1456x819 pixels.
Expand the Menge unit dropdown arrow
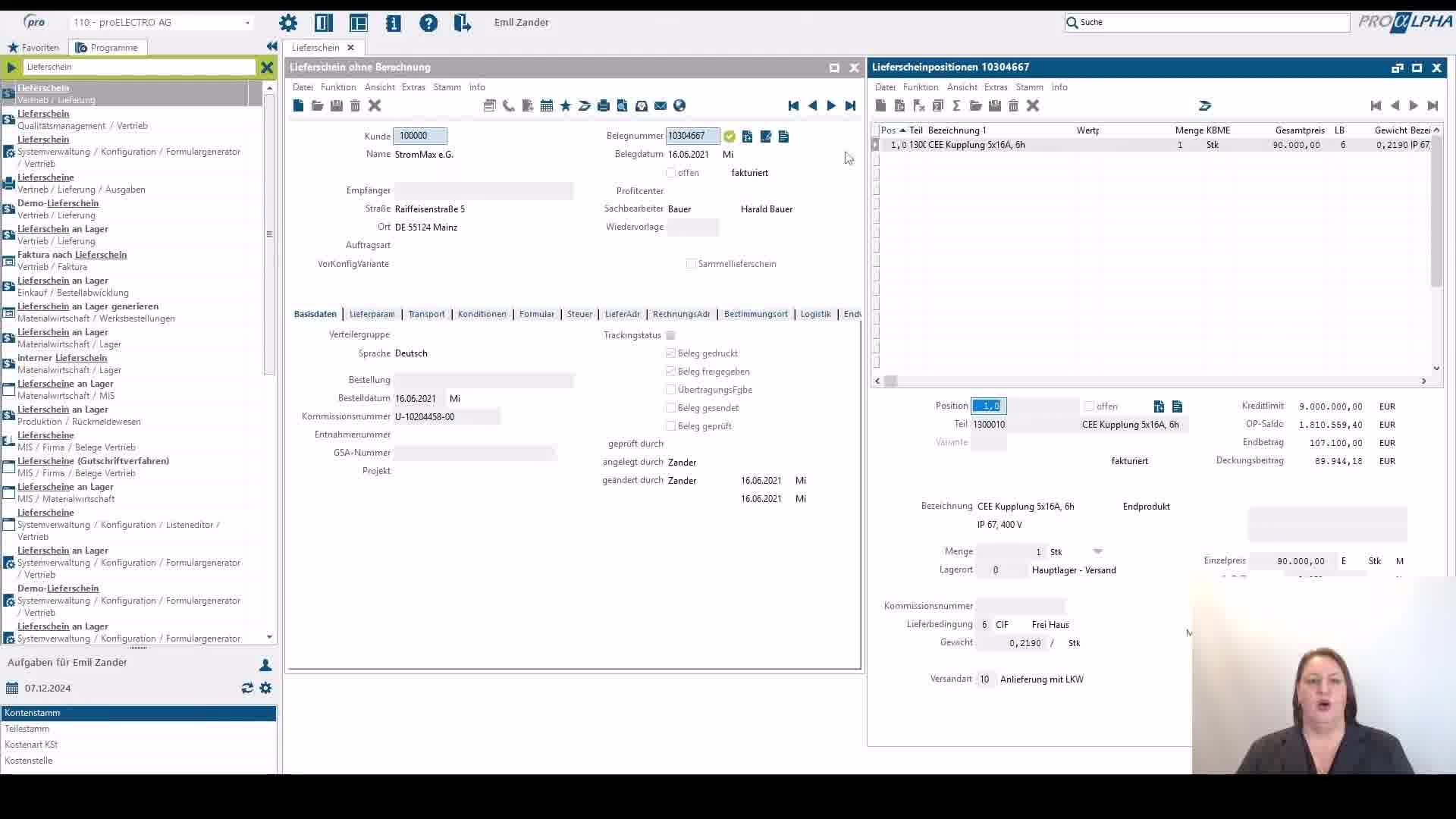pos(1097,551)
